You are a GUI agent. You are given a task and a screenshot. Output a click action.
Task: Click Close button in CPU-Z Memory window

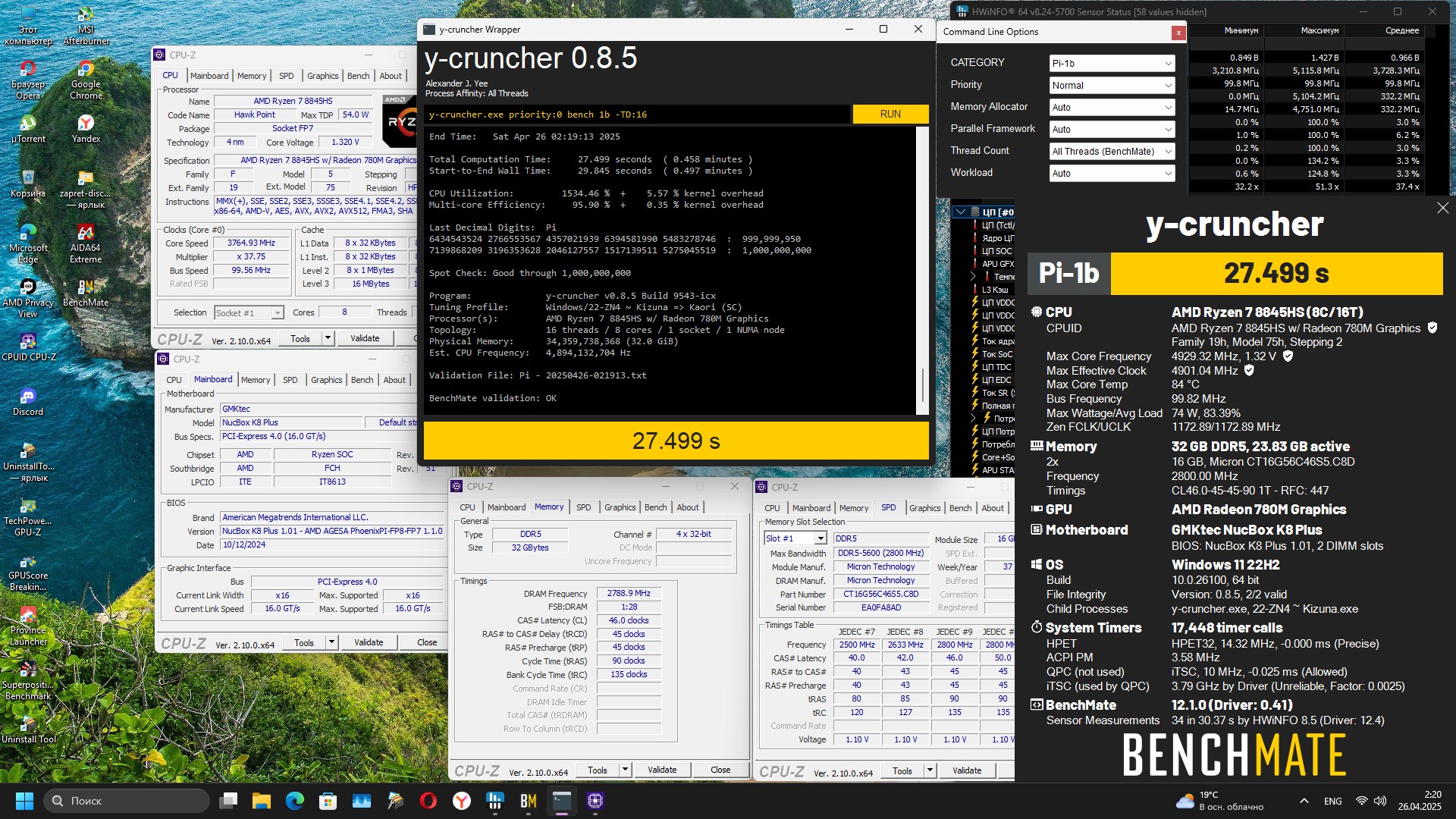point(720,770)
